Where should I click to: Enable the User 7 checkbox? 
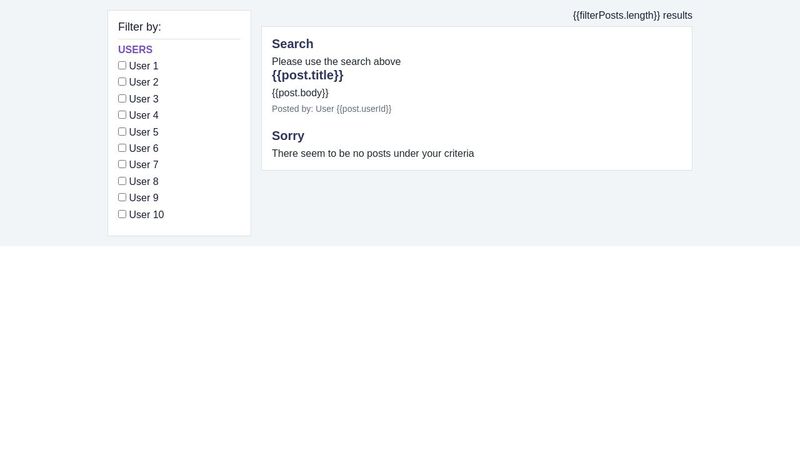(x=122, y=164)
